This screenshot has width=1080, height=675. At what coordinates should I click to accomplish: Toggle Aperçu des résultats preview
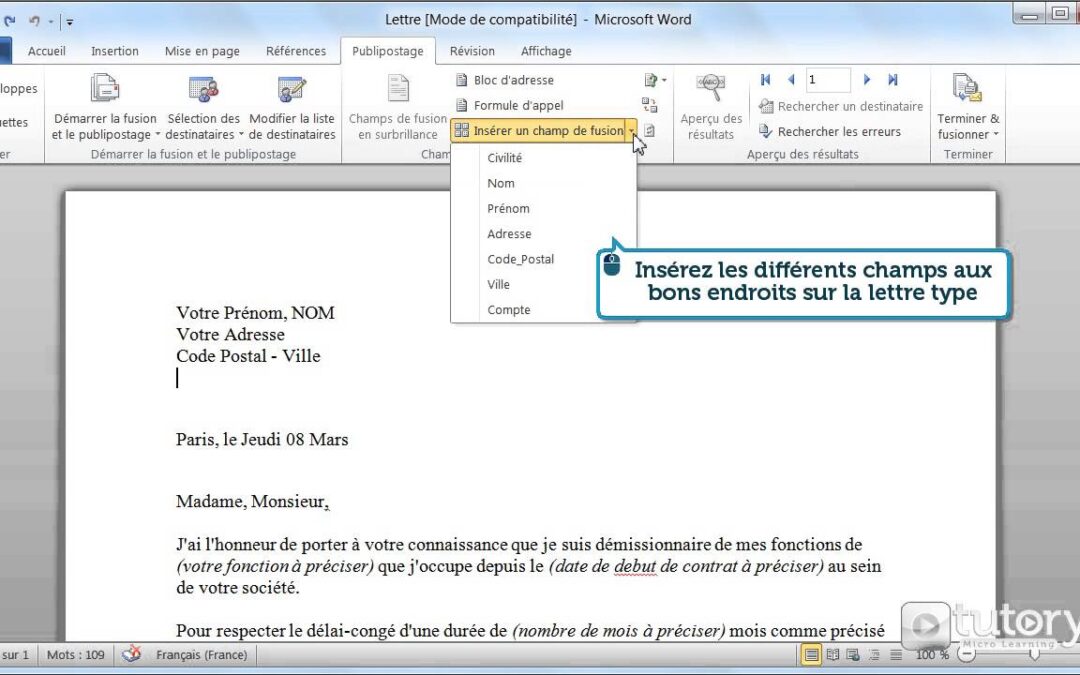711,107
